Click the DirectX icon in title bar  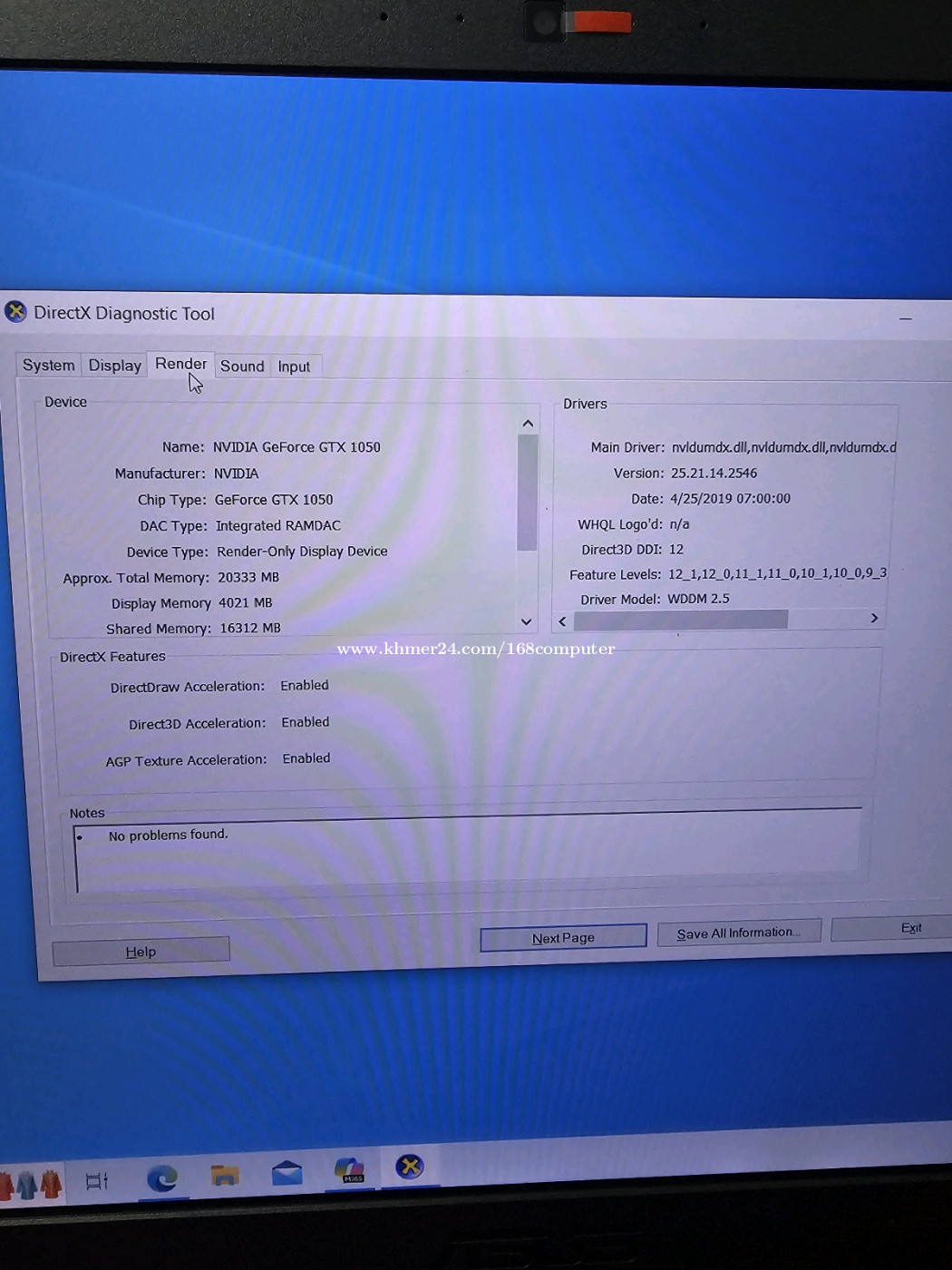coord(15,312)
